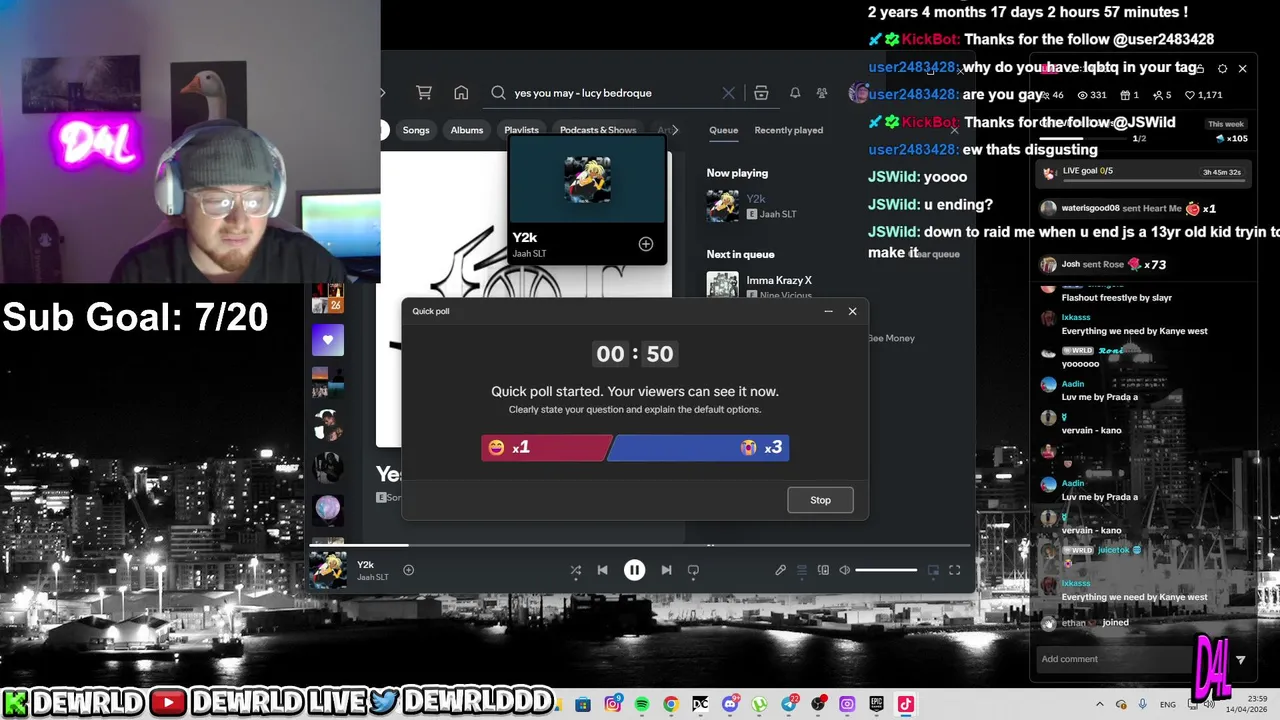
Task: Open Google Chrome from the taskbar
Action: (671, 705)
